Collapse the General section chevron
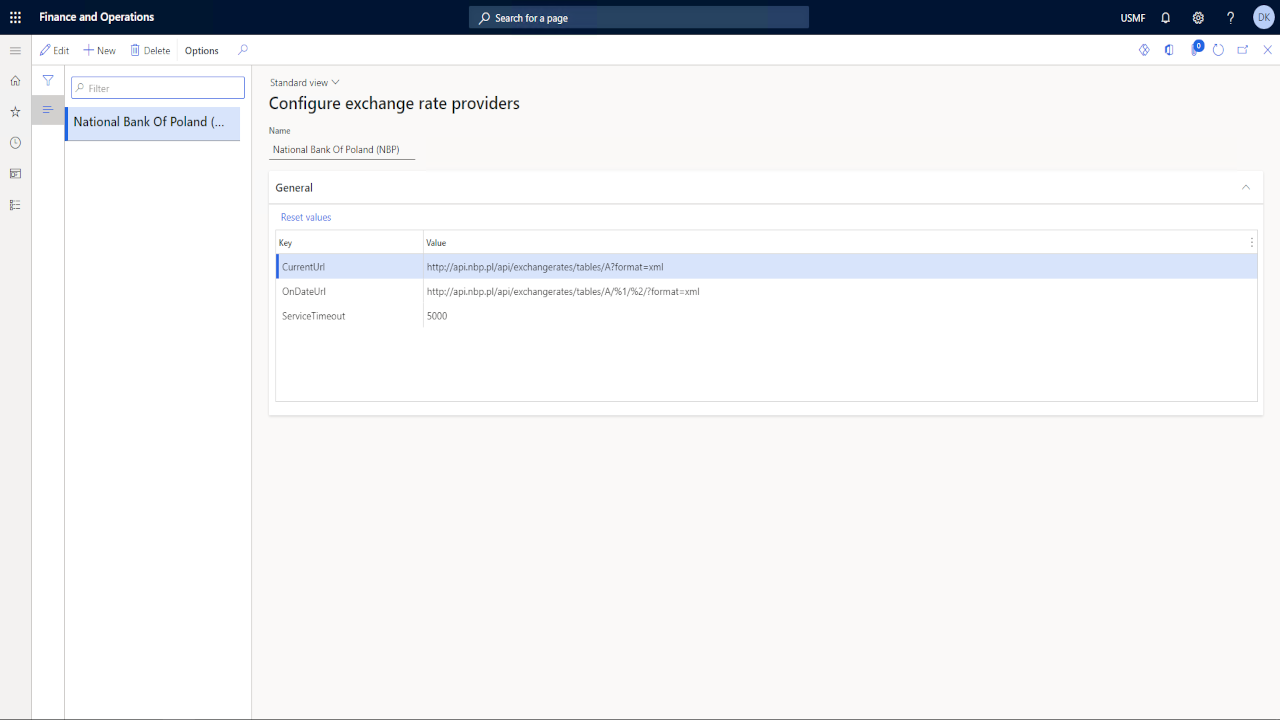Screen dimensions: 1280x720 coord(1246,187)
